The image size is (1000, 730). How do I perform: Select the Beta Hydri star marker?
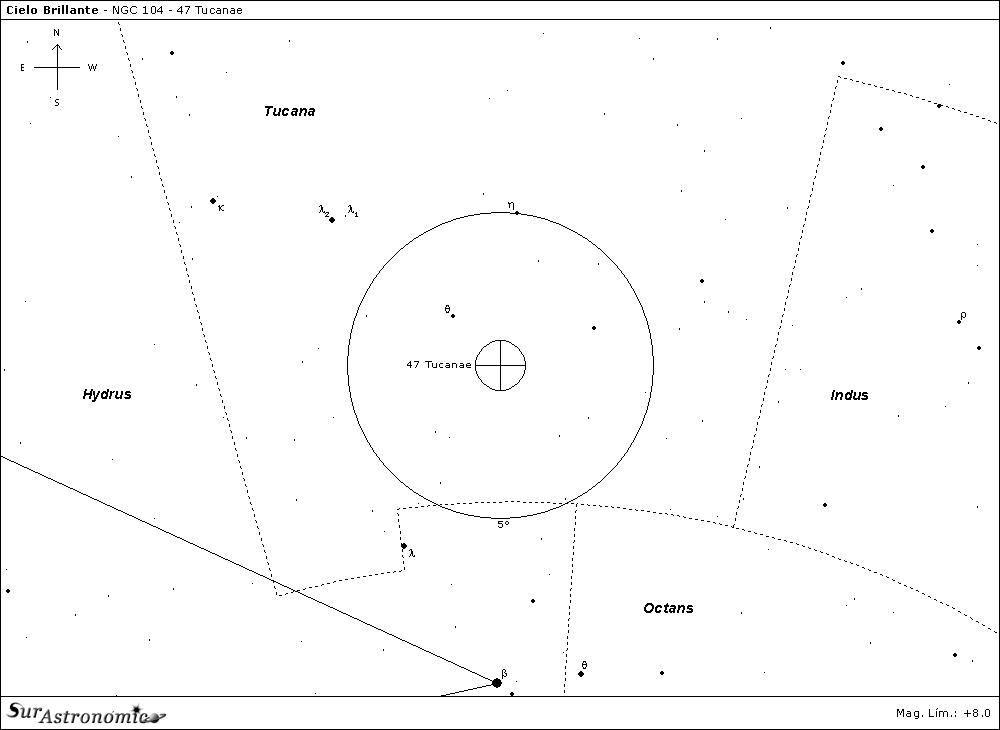pyautogui.click(x=497, y=683)
